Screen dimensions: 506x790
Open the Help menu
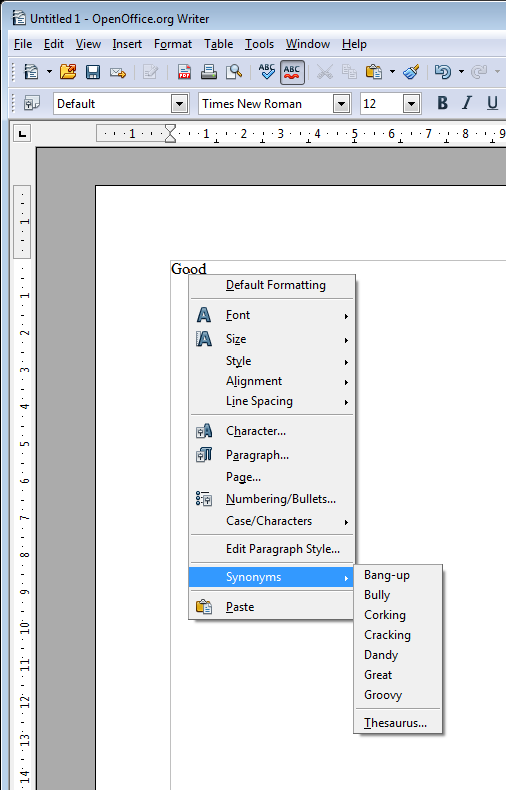pos(354,44)
